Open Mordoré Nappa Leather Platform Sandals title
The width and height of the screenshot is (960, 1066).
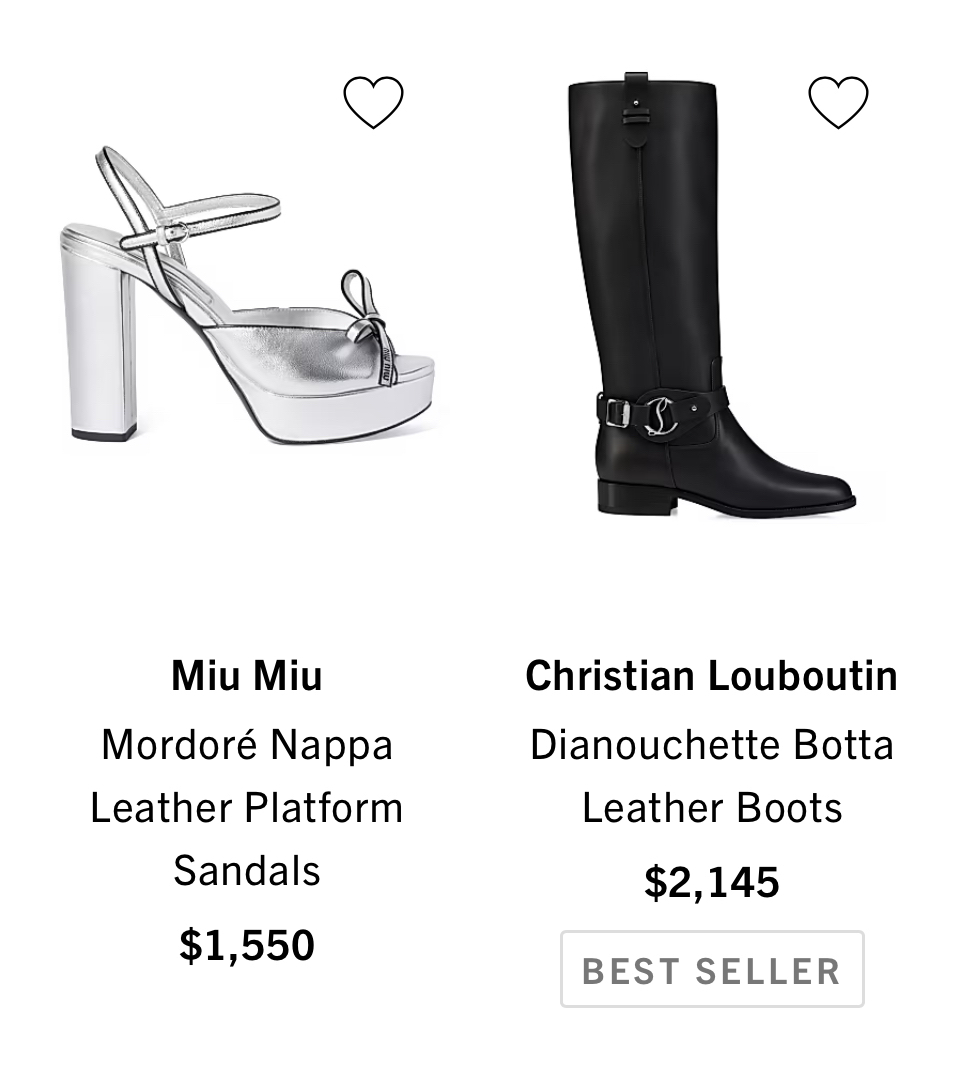point(246,807)
